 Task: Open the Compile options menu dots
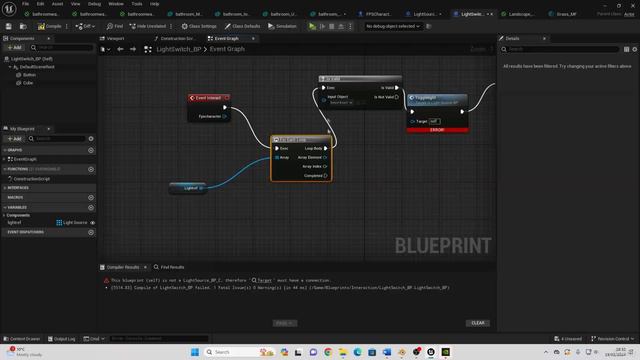[67, 26]
